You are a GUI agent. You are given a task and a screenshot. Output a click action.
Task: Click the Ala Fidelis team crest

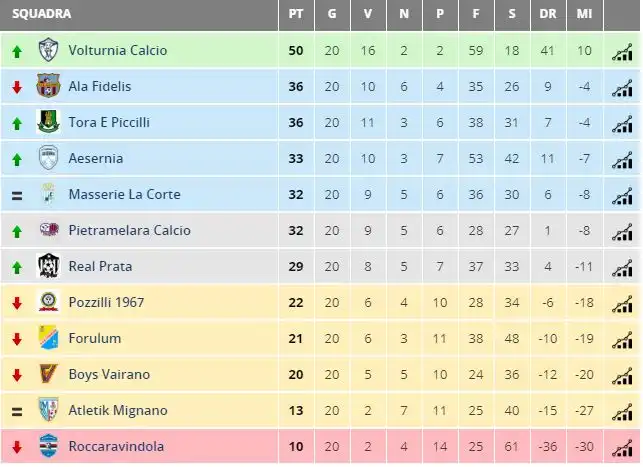pyautogui.click(x=48, y=86)
